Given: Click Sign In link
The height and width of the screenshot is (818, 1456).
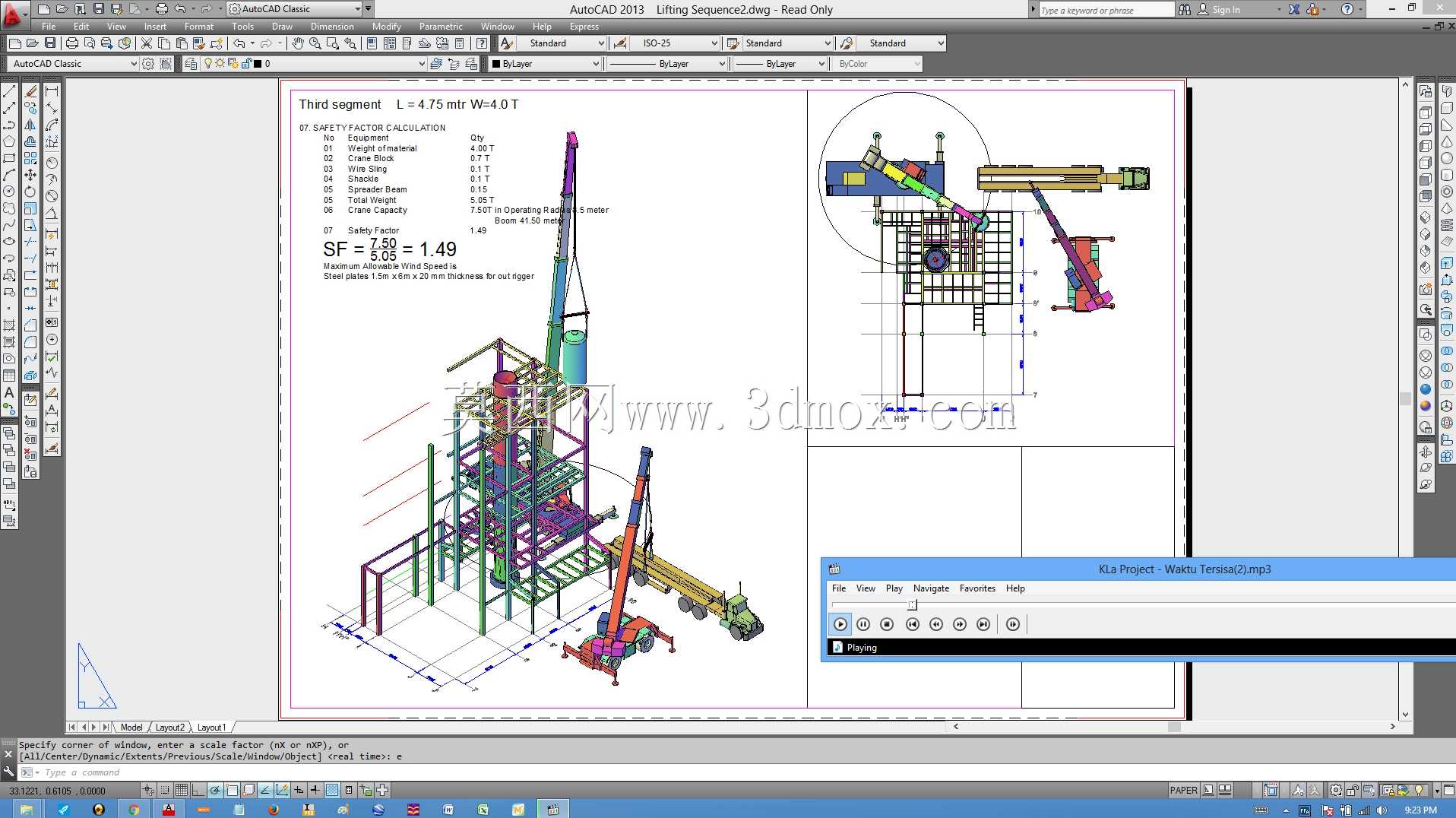Looking at the screenshot, I should click(x=1226, y=9).
